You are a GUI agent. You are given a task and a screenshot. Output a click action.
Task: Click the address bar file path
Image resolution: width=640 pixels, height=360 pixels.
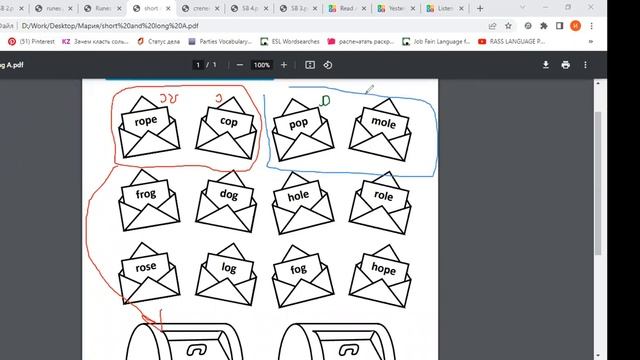click(x=110, y=26)
